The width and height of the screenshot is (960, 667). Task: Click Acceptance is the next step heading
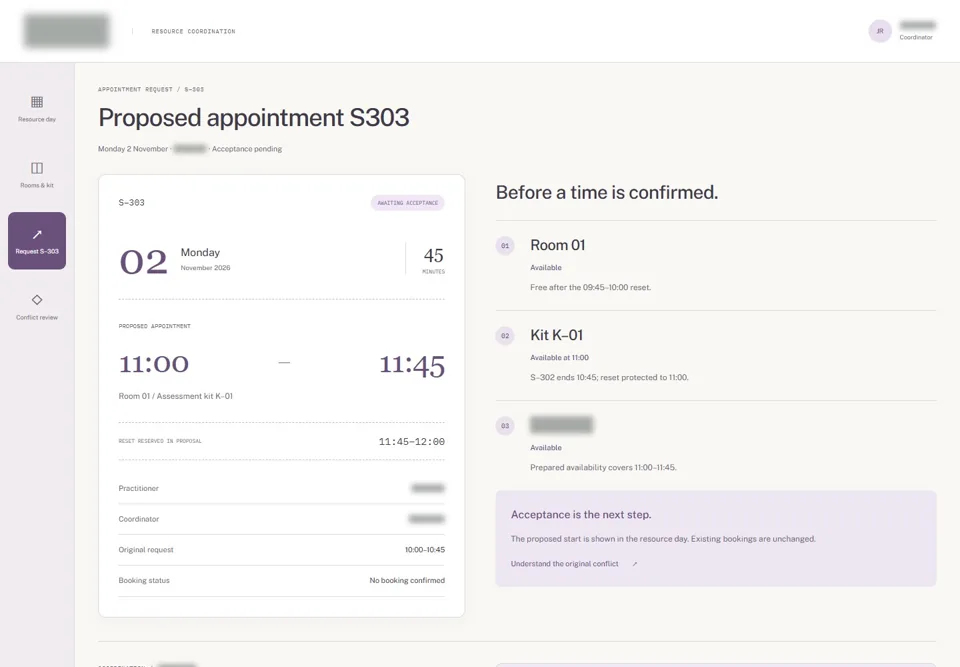[581, 515]
